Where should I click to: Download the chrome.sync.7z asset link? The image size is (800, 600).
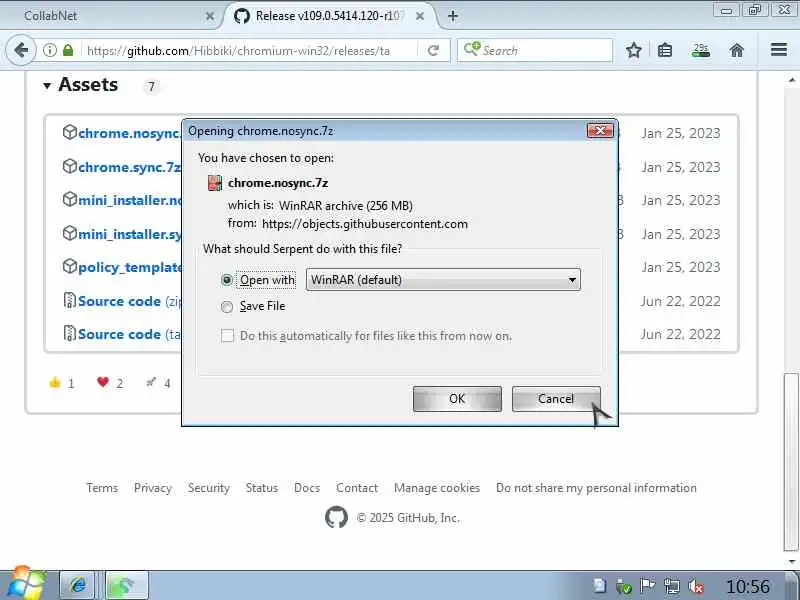130,167
